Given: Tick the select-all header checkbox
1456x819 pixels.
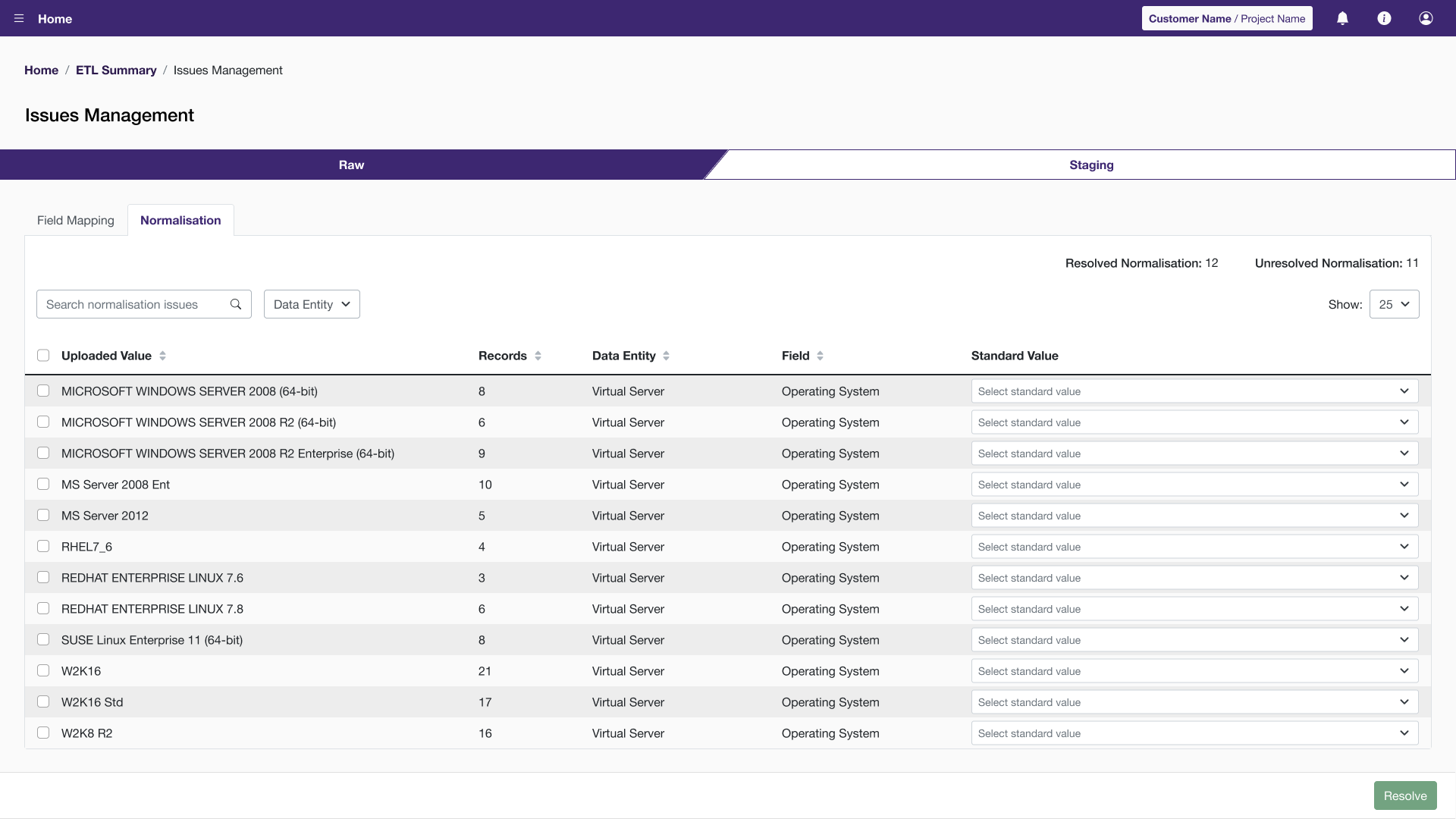Looking at the screenshot, I should 43,356.
